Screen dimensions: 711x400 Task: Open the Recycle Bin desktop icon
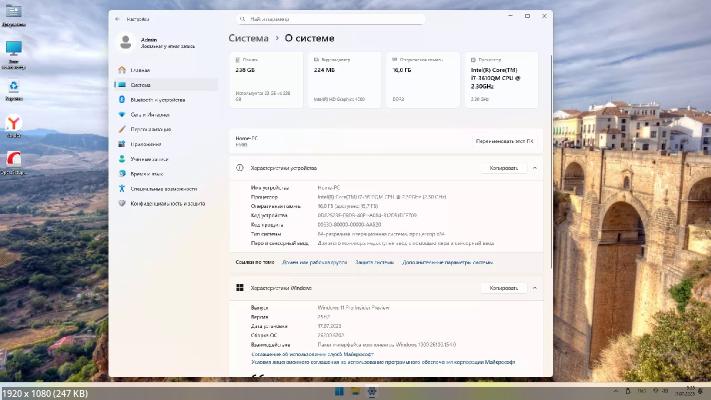coord(14,91)
